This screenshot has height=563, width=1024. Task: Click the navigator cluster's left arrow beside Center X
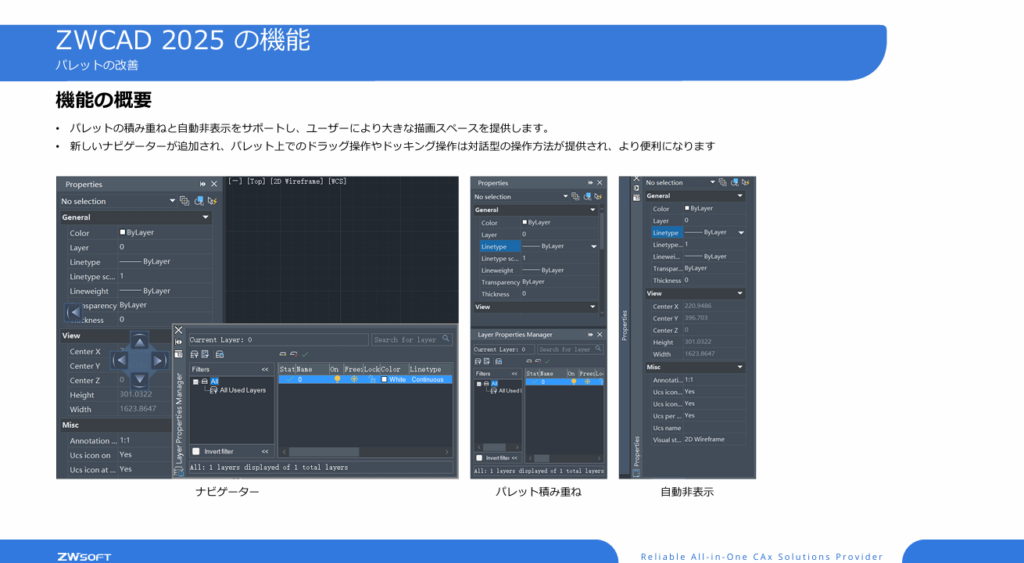tap(120, 360)
